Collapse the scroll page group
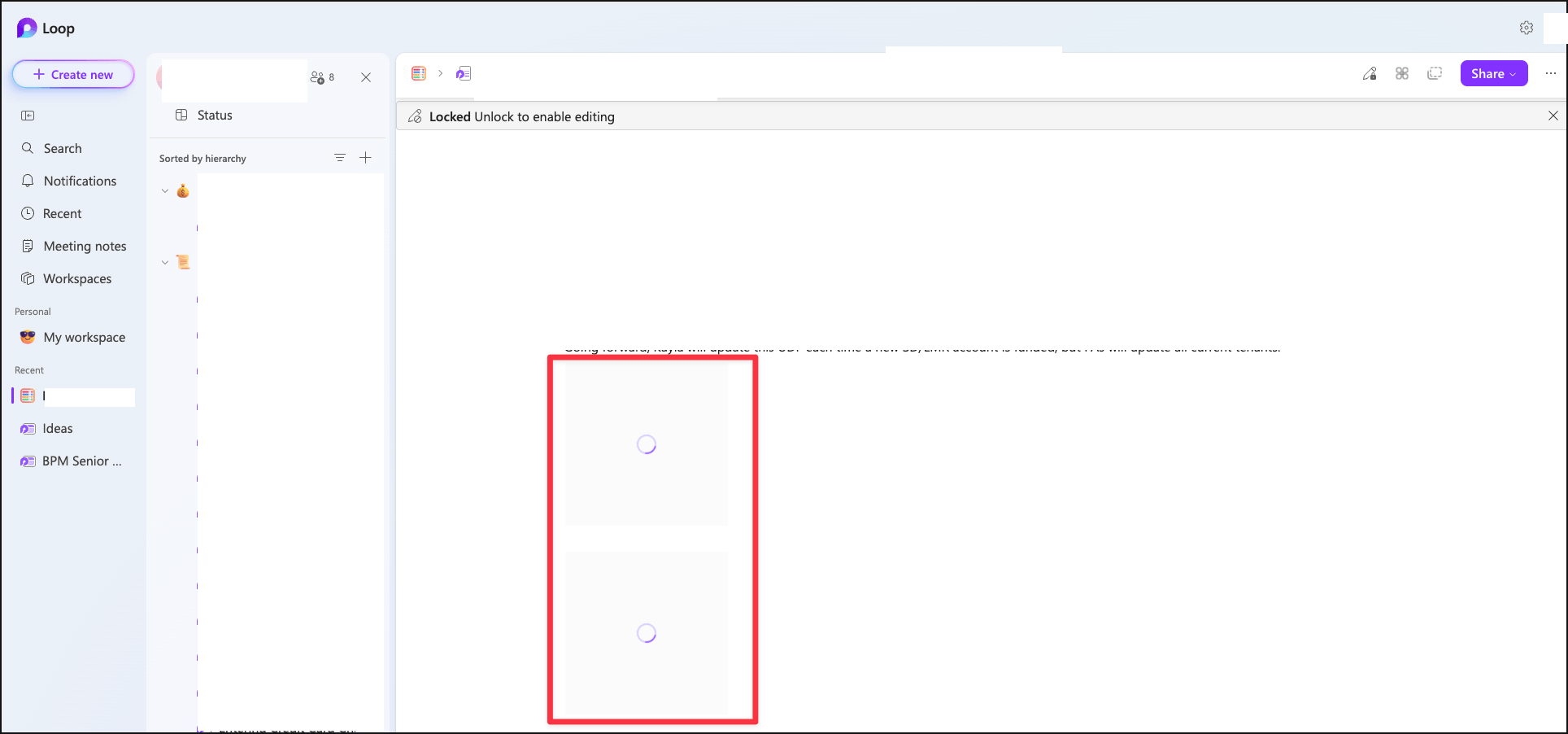 pos(165,262)
